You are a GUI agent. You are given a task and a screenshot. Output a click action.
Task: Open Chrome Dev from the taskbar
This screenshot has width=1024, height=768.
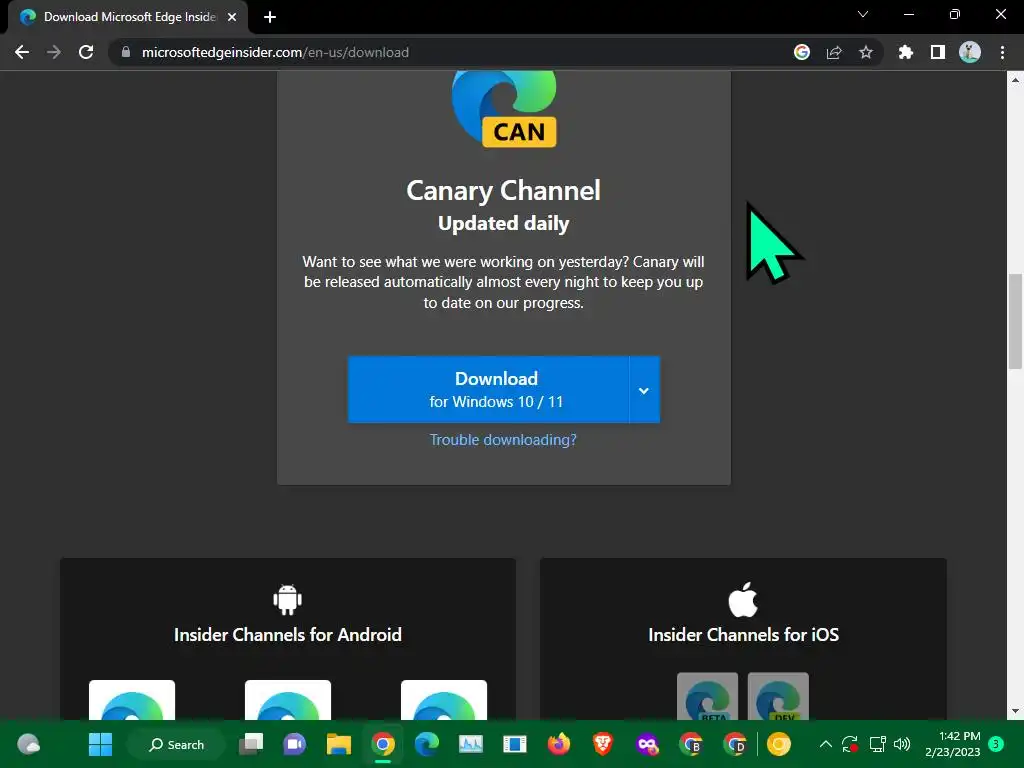[735, 744]
